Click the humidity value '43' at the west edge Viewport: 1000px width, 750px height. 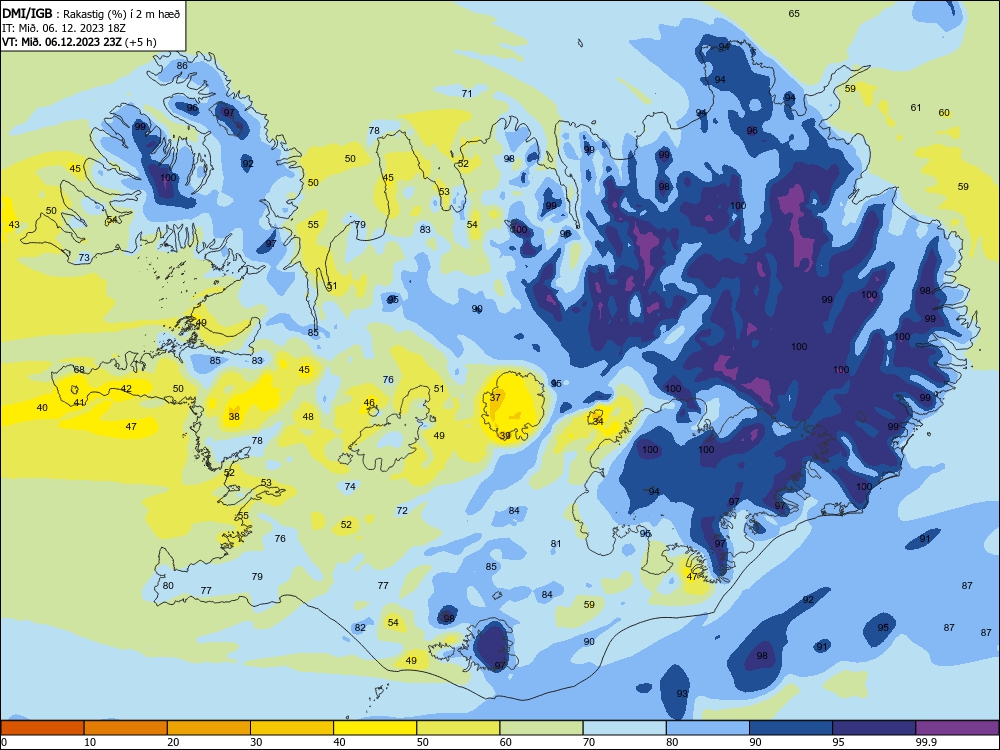coord(14,224)
